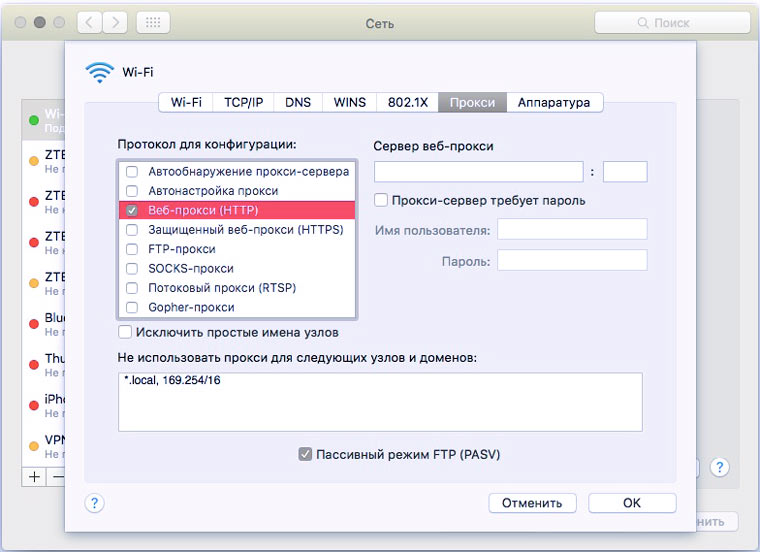760x552 pixels.
Task: Click the plus button under the services list
Action: pyautogui.click(x=34, y=477)
